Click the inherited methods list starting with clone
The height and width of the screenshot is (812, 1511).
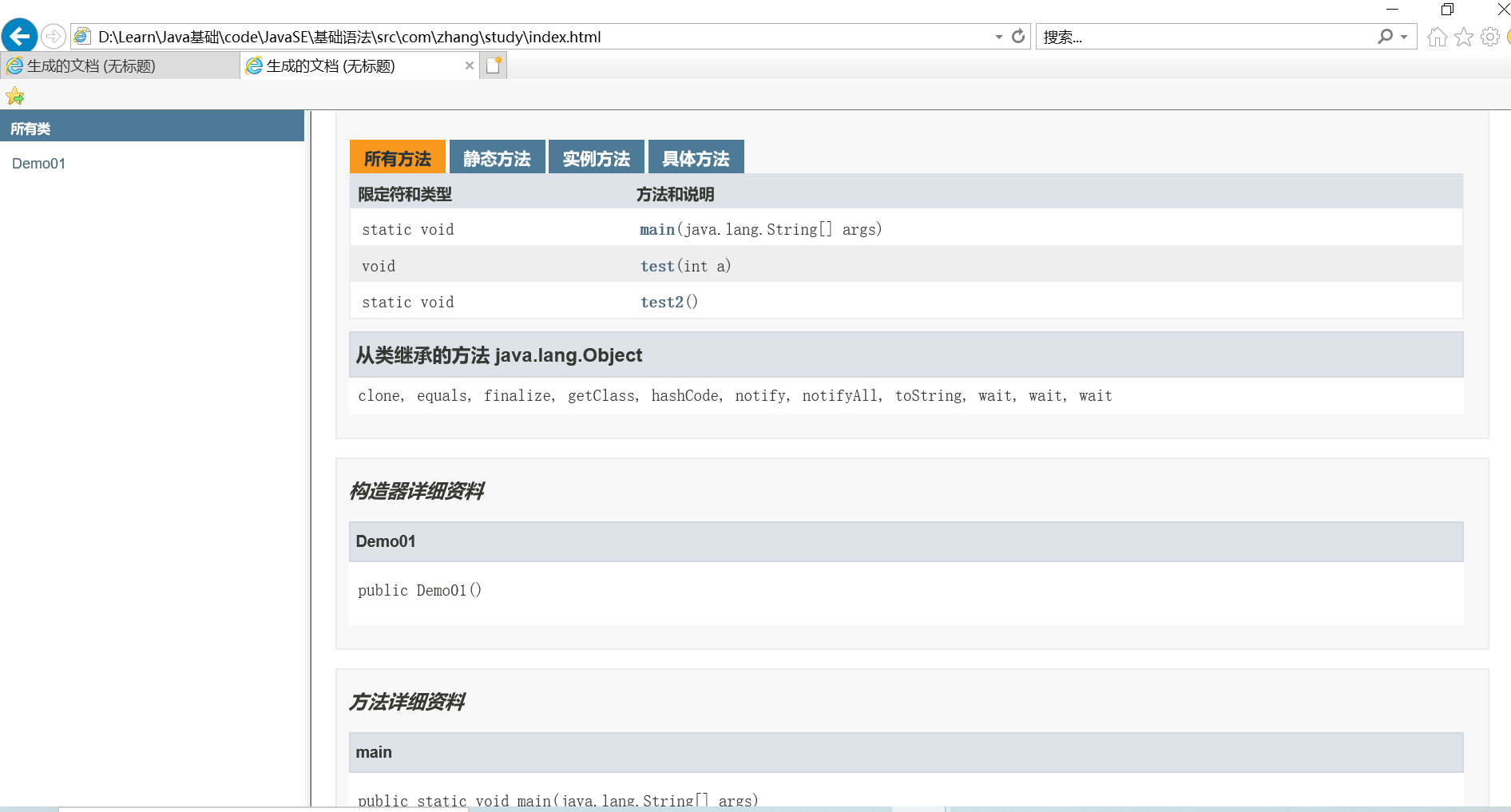tap(735, 396)
